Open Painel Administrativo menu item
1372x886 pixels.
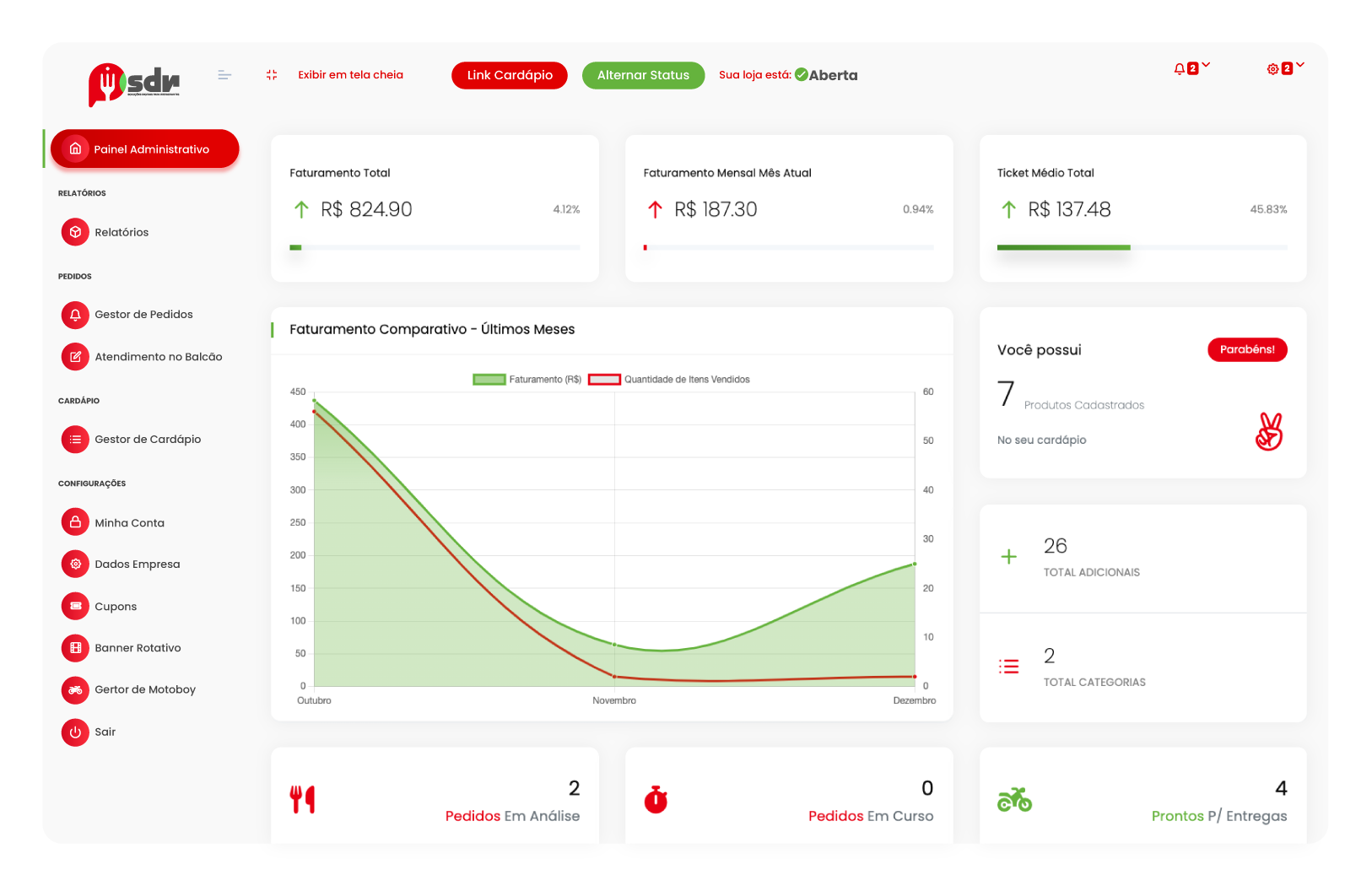click(145, 149)
